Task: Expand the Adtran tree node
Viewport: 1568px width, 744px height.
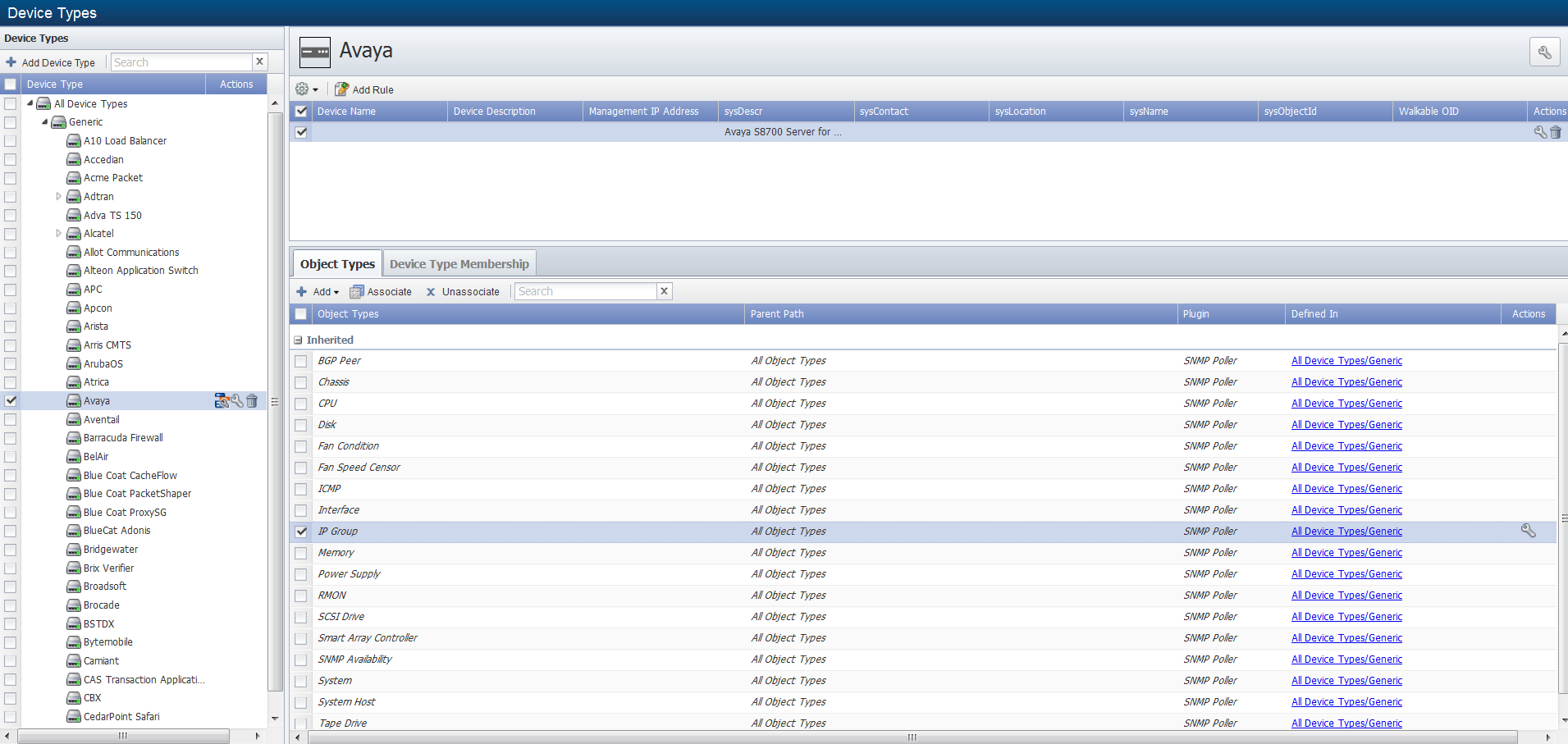Action: [x=58, y=197]
